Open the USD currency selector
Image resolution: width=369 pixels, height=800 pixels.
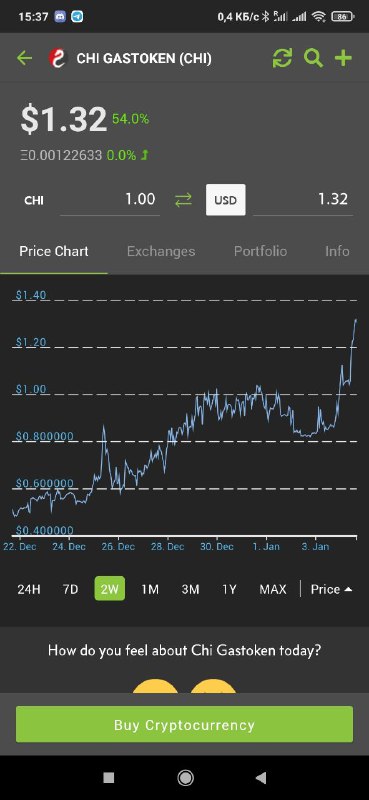[x=226, y=200]
